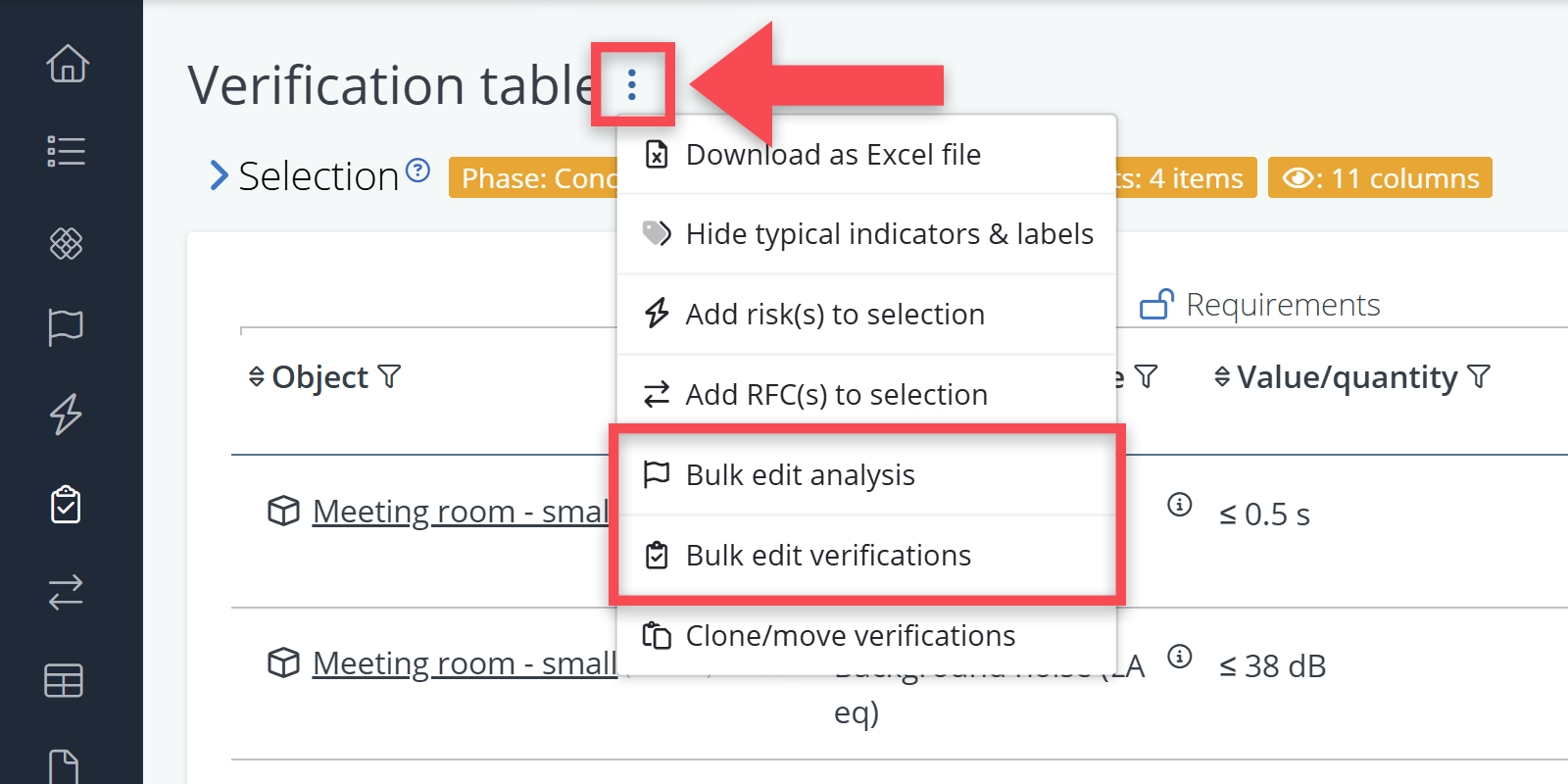
Task: Open the three-dot Verification table menu
Action: click(632, 85)
